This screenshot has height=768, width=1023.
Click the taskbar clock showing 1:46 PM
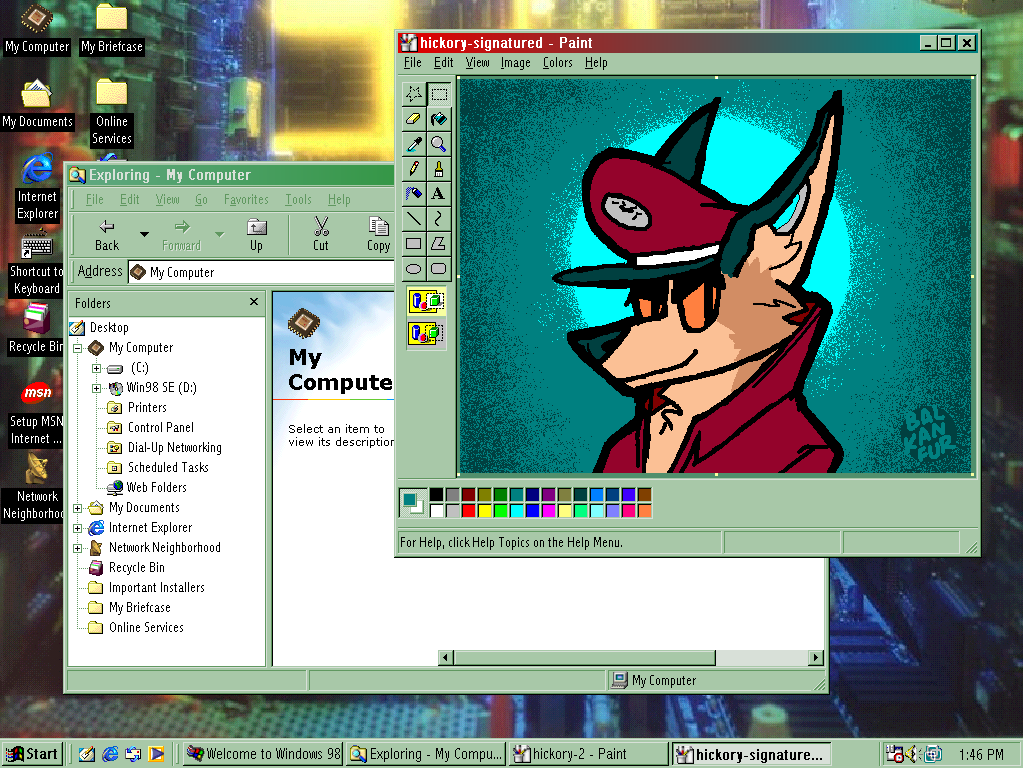coord(981,755)
